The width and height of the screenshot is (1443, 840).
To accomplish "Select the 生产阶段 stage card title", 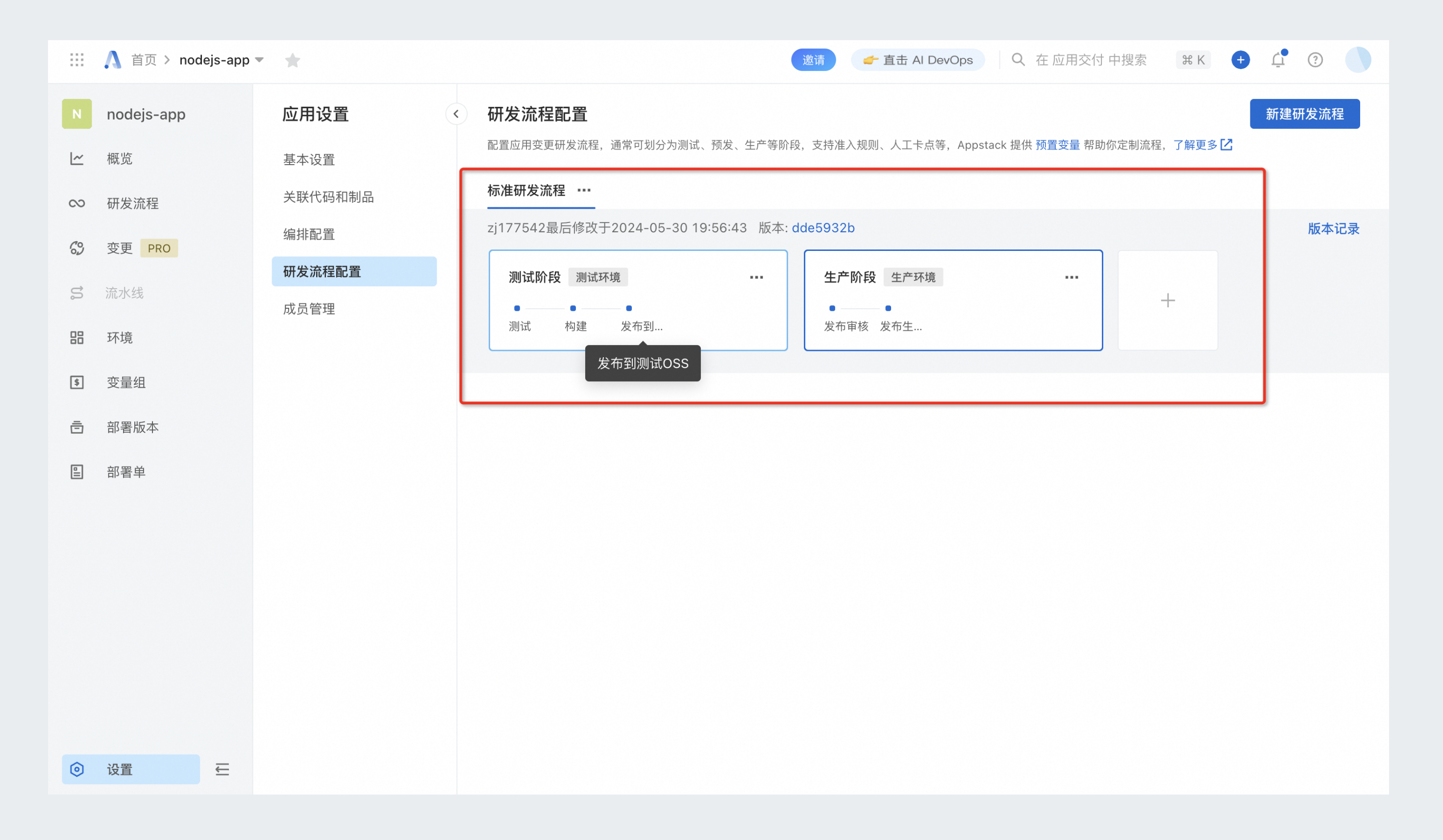I will click(850, 277).
